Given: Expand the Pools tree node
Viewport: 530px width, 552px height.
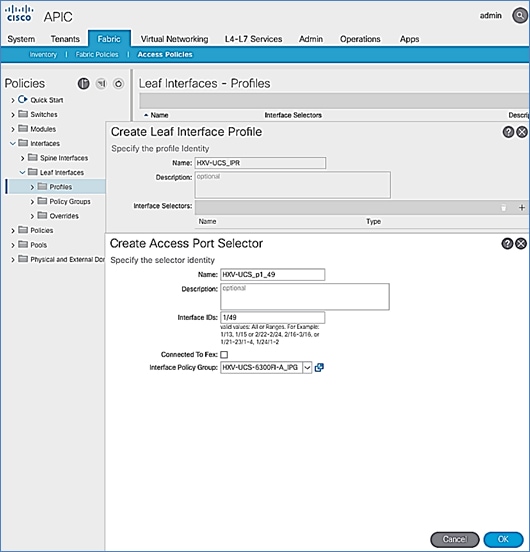Looking at the screenshot, I should pos(13,245).
